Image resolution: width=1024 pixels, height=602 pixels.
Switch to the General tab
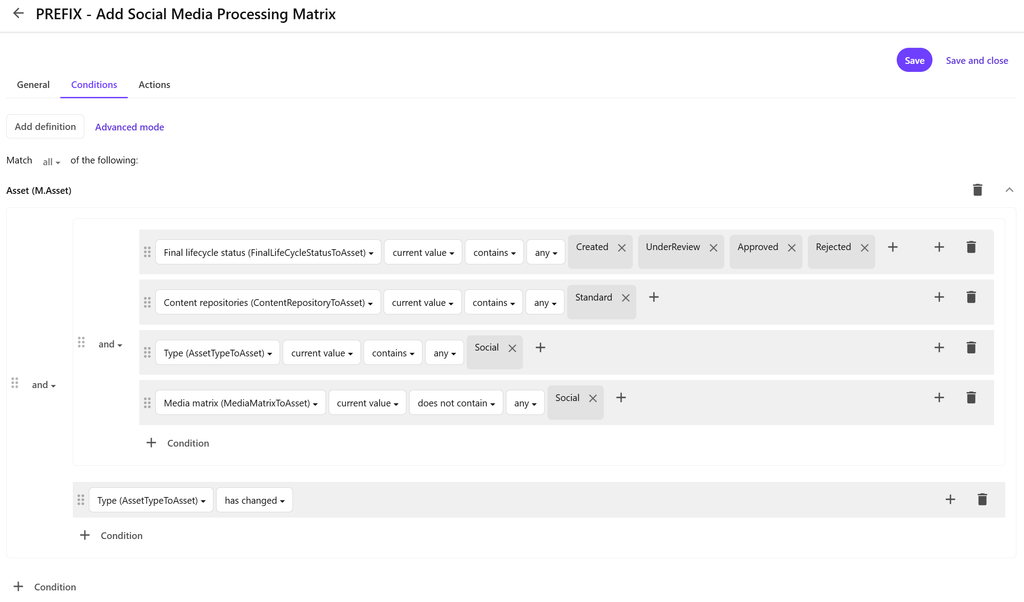click(x=33, y=85)
